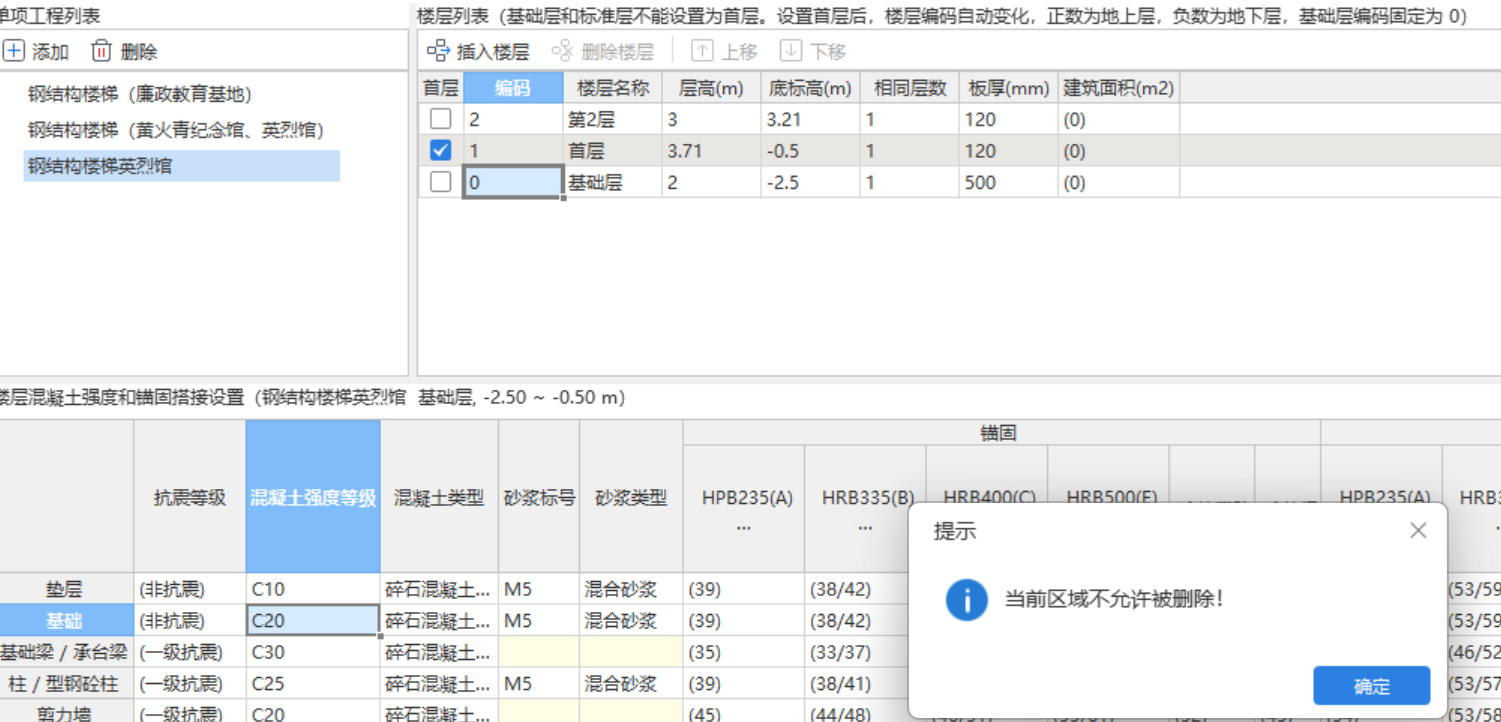The image size is (1501, 722).
Task: Click the 基础 row header
Action: coord(66,620)
